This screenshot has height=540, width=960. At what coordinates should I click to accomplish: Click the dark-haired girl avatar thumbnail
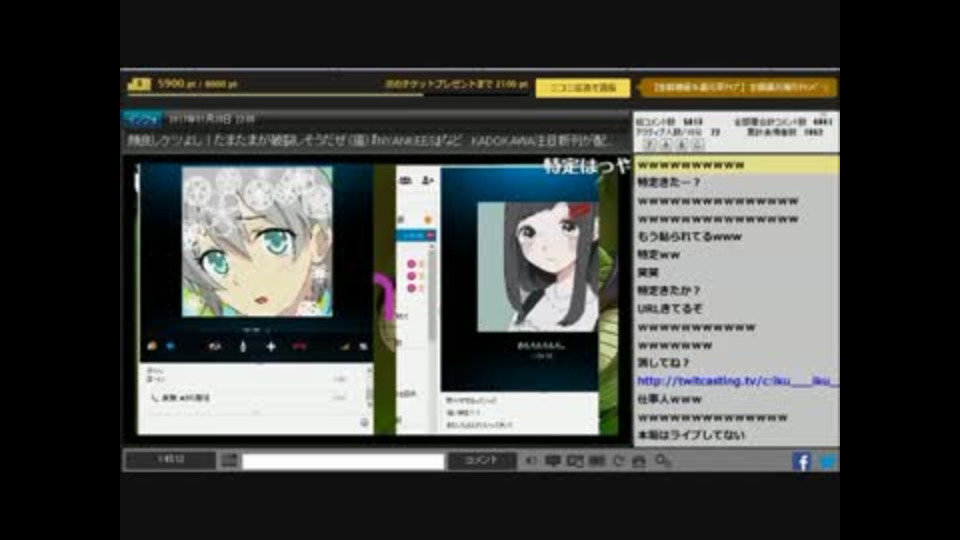coord(538,267)
